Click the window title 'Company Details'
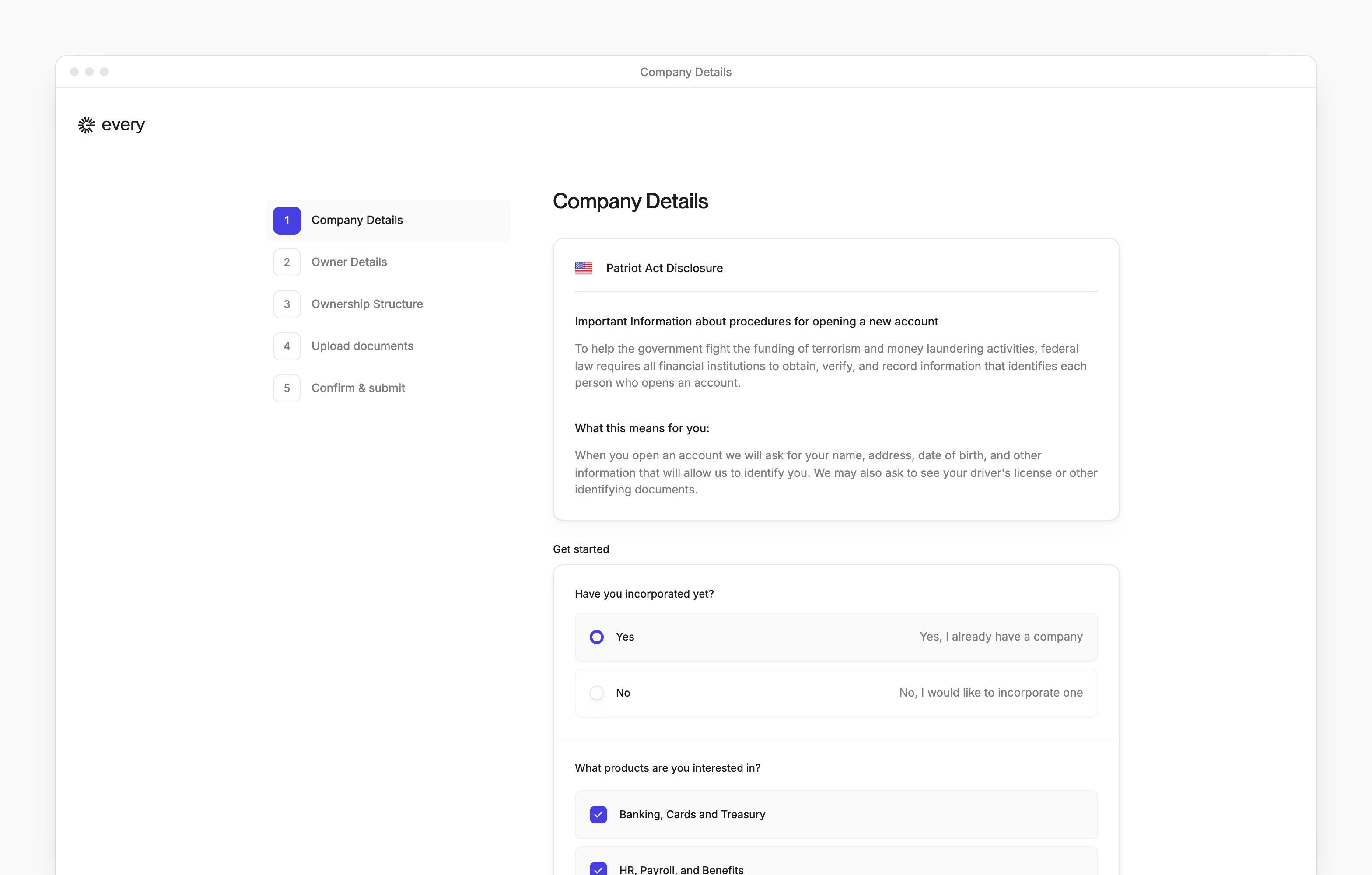The image size is (1372, 875). point(686,72)
